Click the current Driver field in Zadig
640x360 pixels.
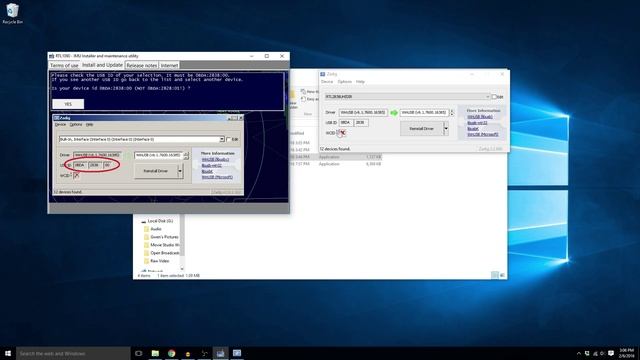coord(363,113)
